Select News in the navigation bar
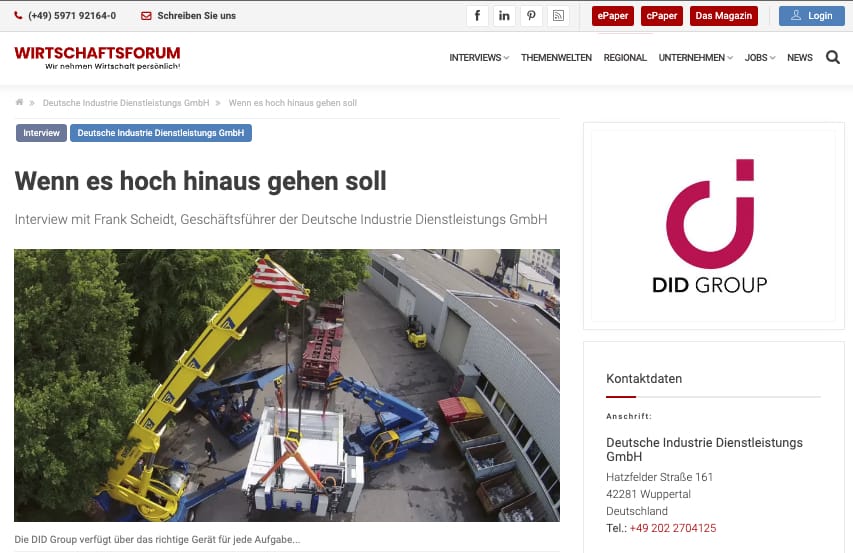Screen dimensions: 853x553 tap(800, 58)
